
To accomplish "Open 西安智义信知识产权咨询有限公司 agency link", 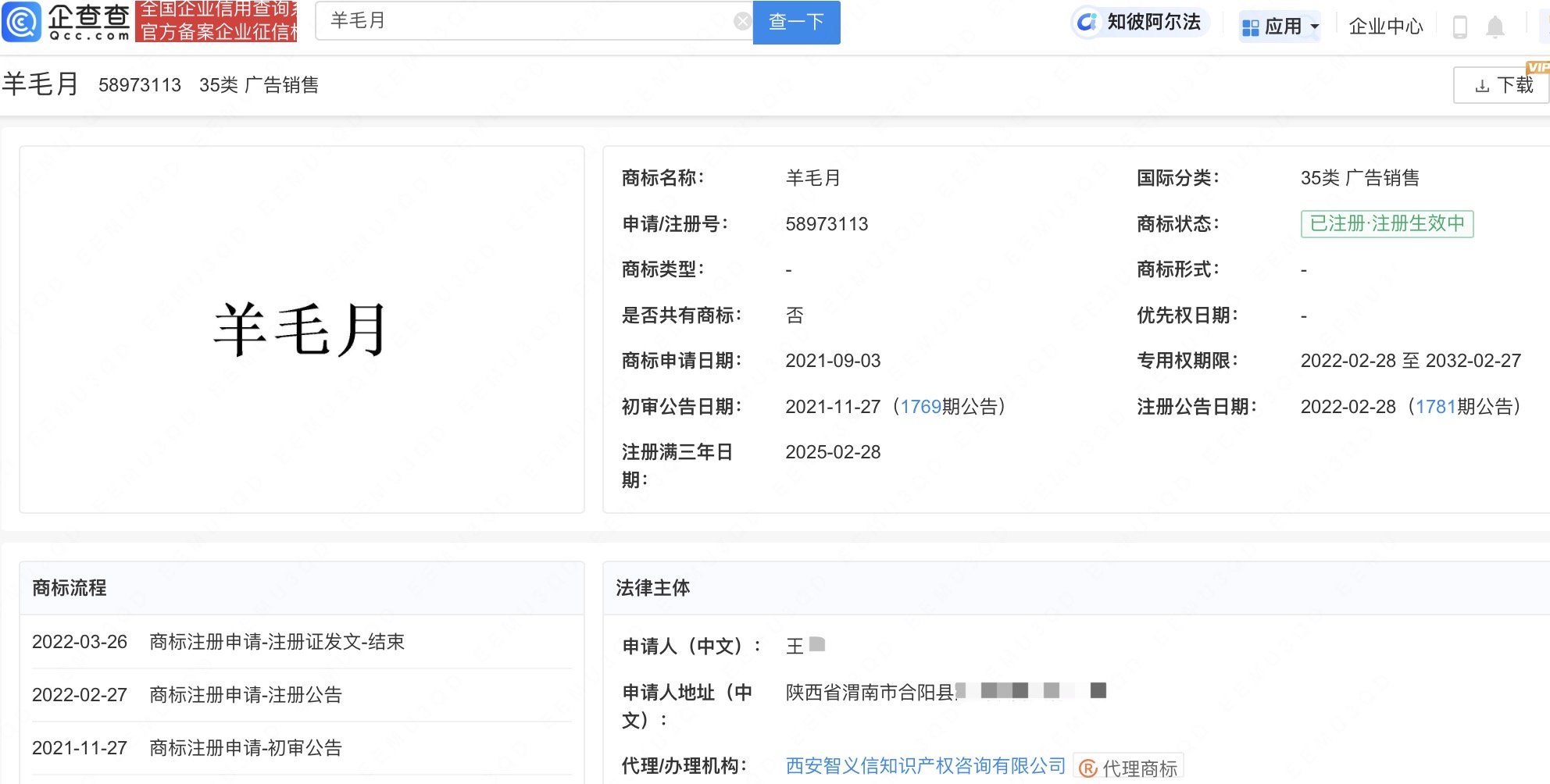I will [x=925, y=766].
